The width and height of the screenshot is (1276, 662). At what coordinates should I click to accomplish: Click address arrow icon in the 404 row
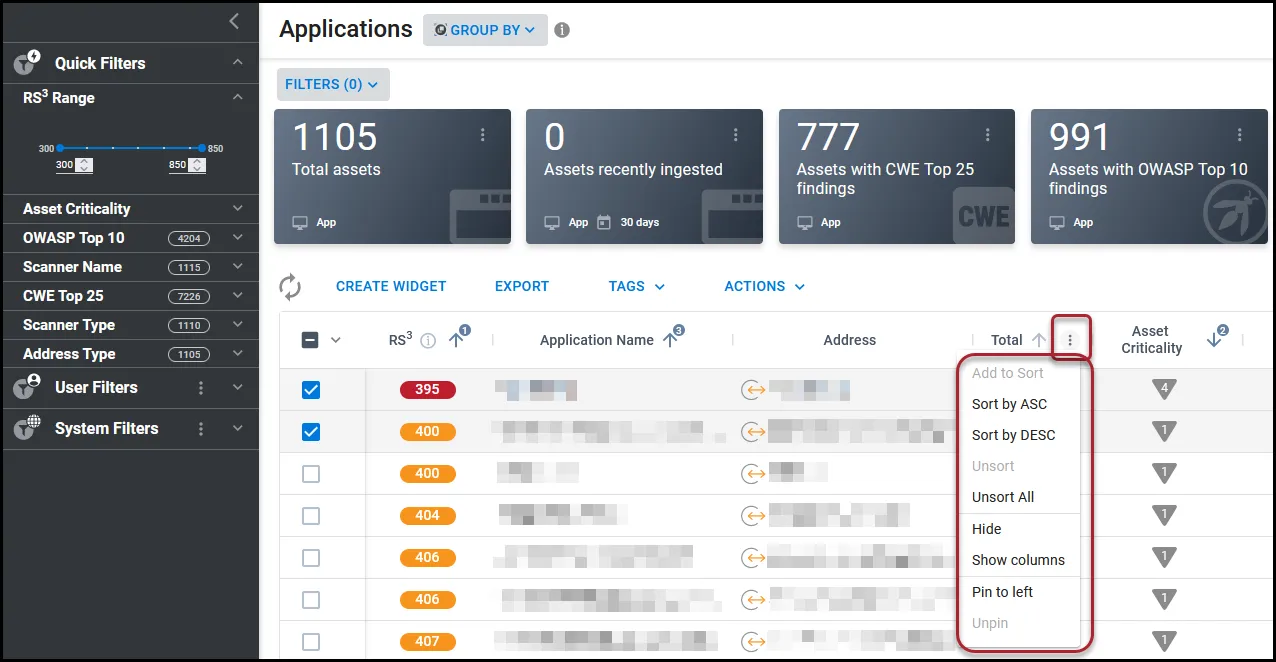coord(753,516)
